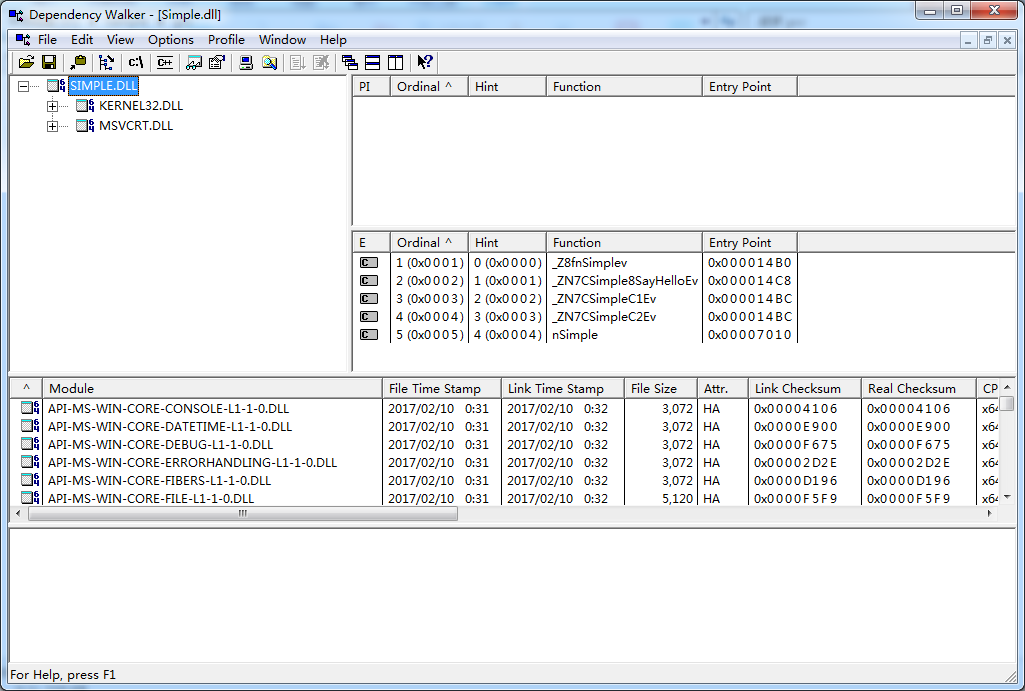Click module icon for API-MS-WIN-CORE-CONSOLE-L1-1-0.DLL

coord(30,408)
